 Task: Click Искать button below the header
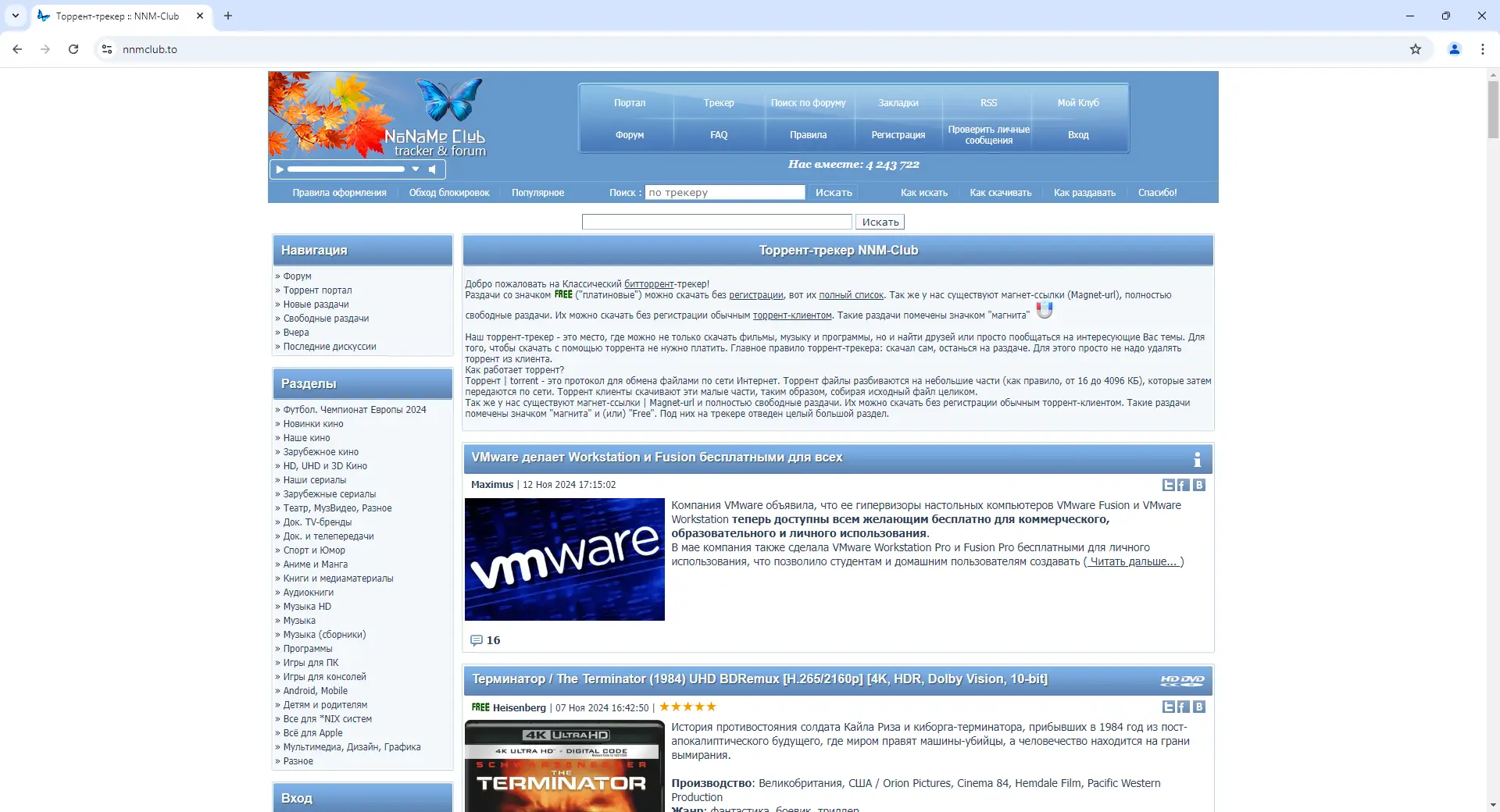(x=880, y=223)
